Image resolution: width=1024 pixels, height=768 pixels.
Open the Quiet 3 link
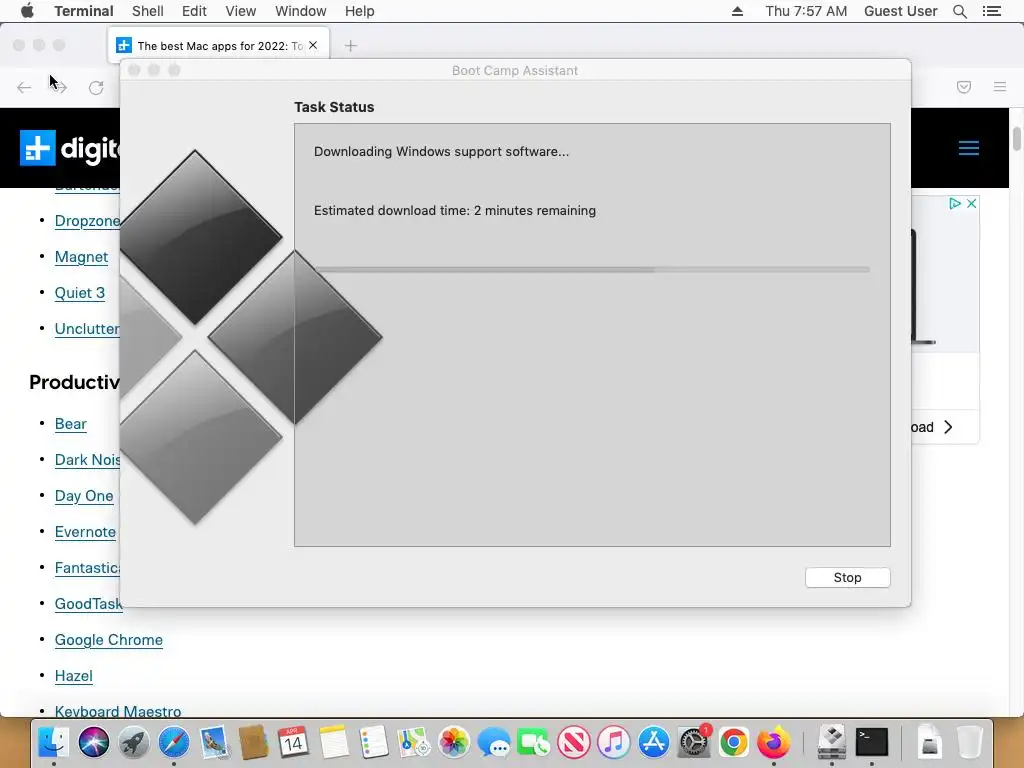pyautogui.click(x=80, y=293)
